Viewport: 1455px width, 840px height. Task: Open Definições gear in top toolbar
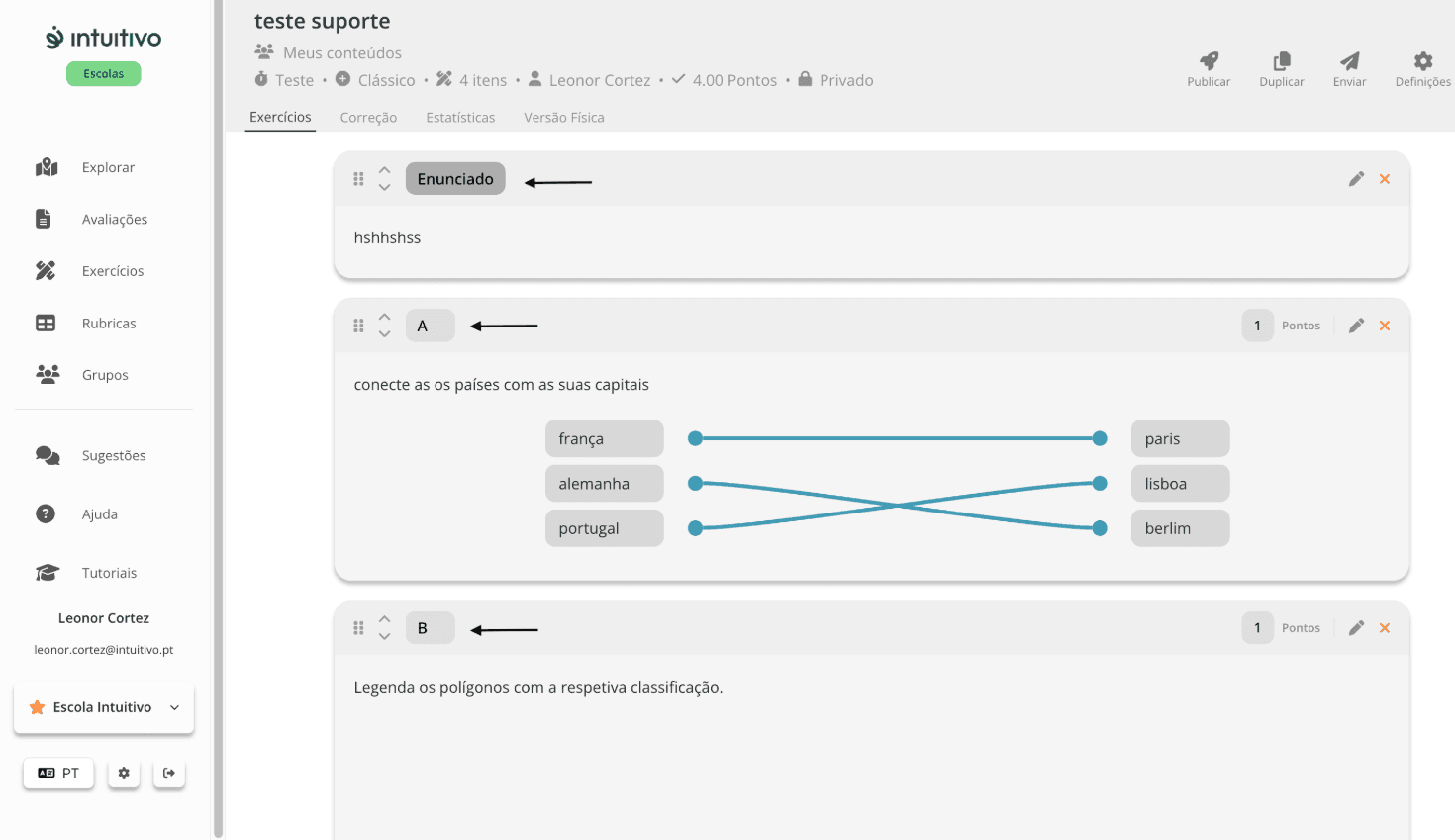pos(1422,61)
